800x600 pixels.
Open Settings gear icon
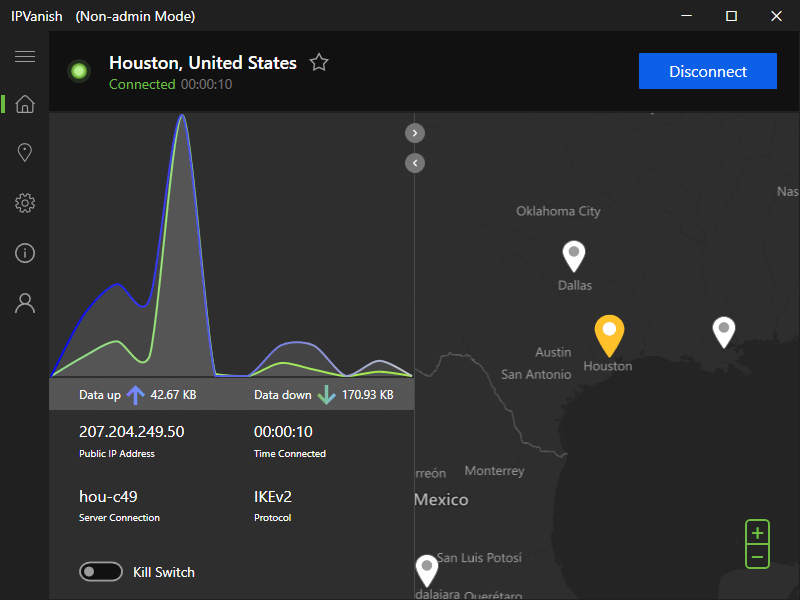(x=25, y=203)
